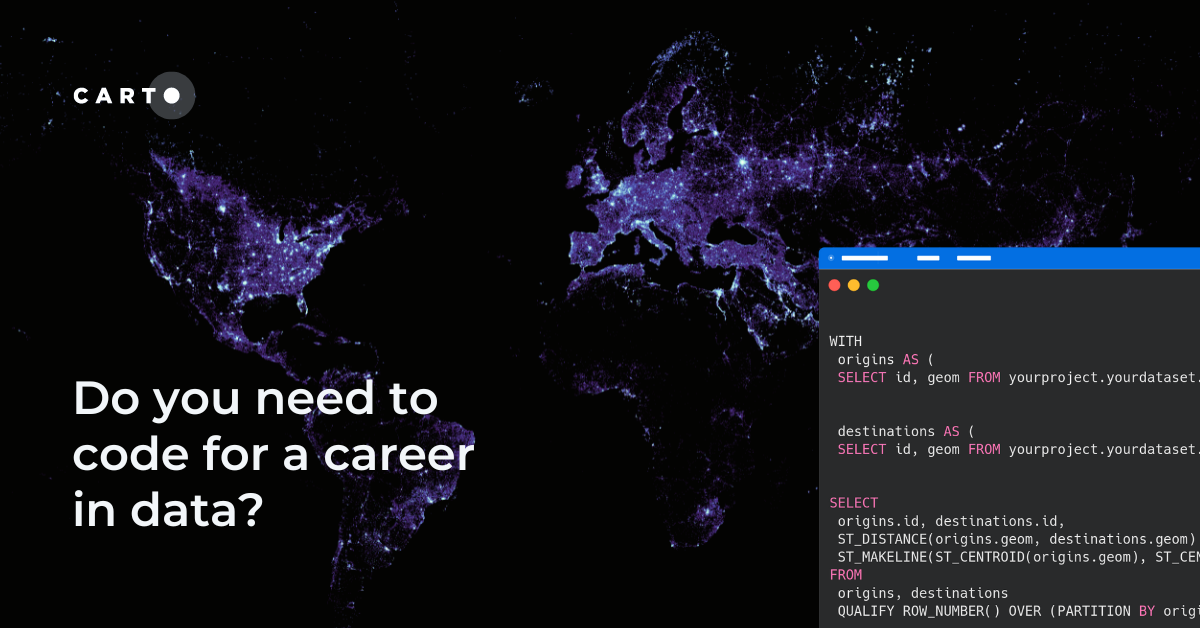Click the FROM keyword above origins, destinations

845,574
